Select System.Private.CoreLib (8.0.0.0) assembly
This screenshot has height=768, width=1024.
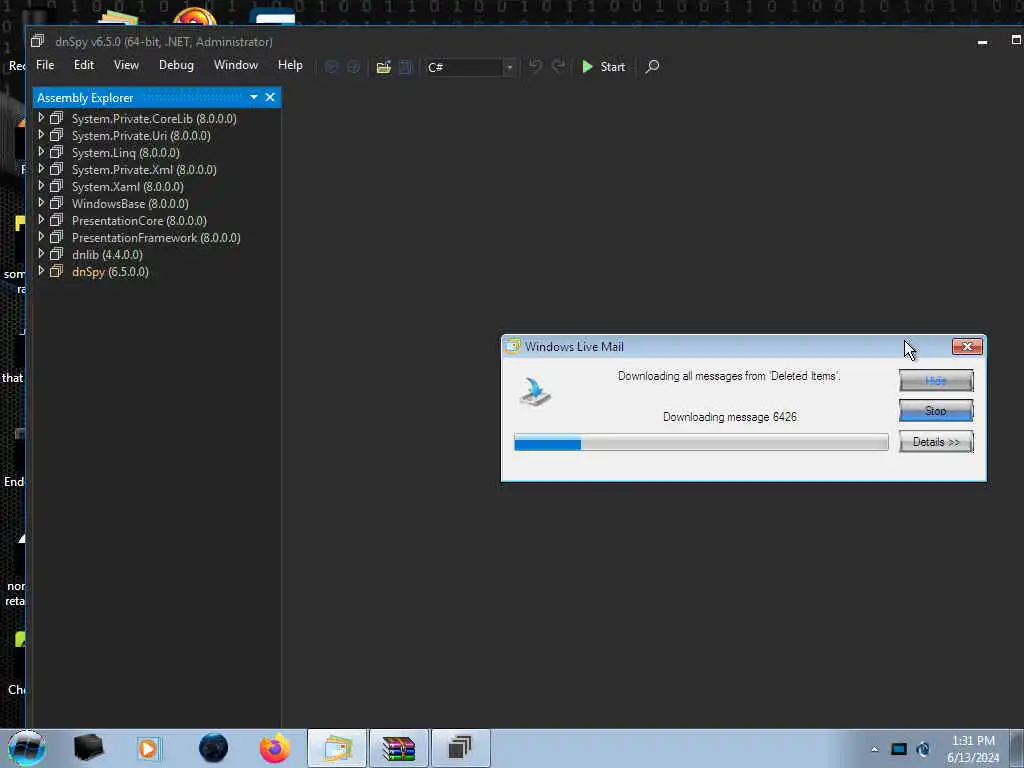coord(154,119)
